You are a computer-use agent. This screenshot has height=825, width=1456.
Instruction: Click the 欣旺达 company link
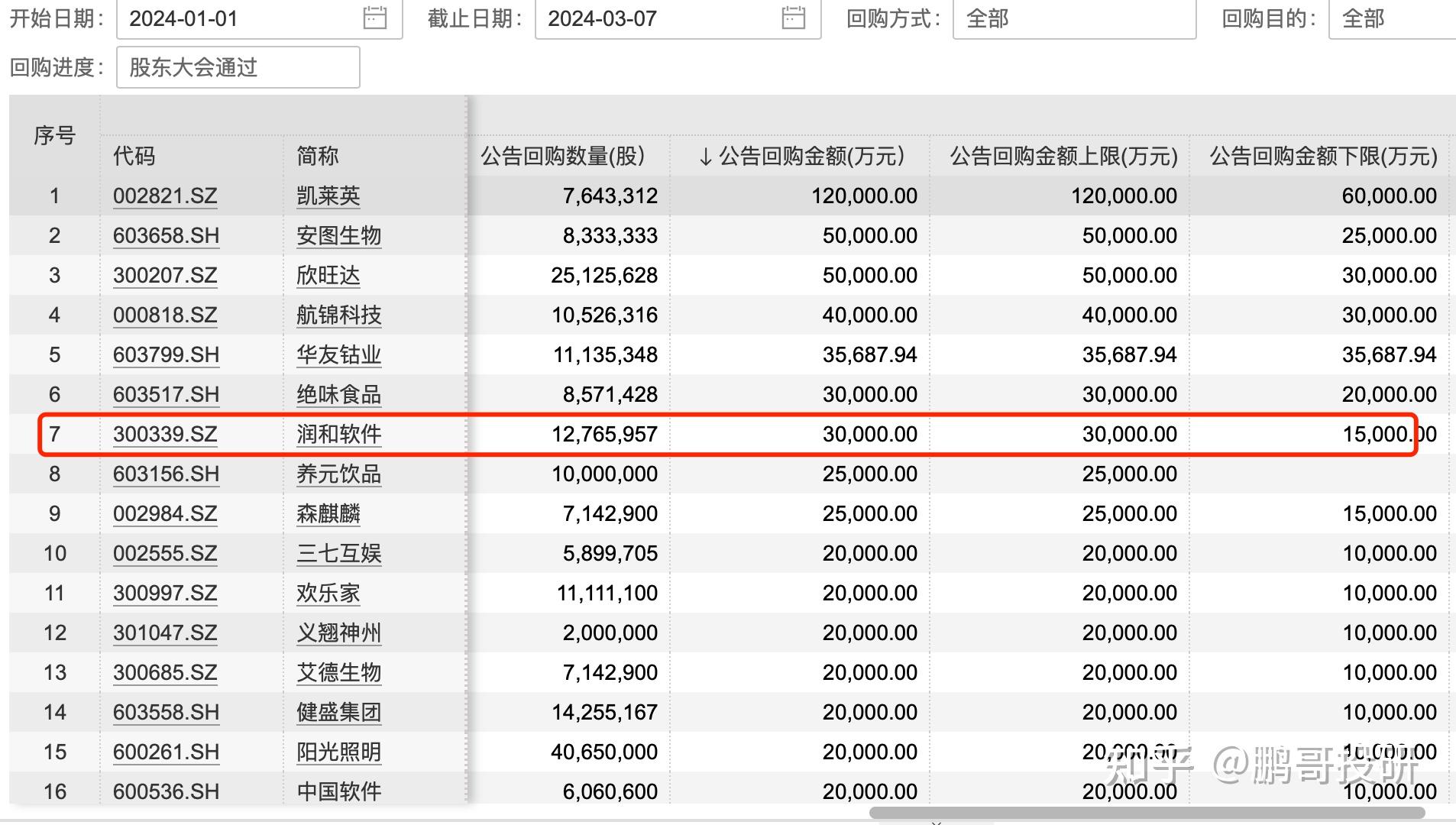(327, 275)
